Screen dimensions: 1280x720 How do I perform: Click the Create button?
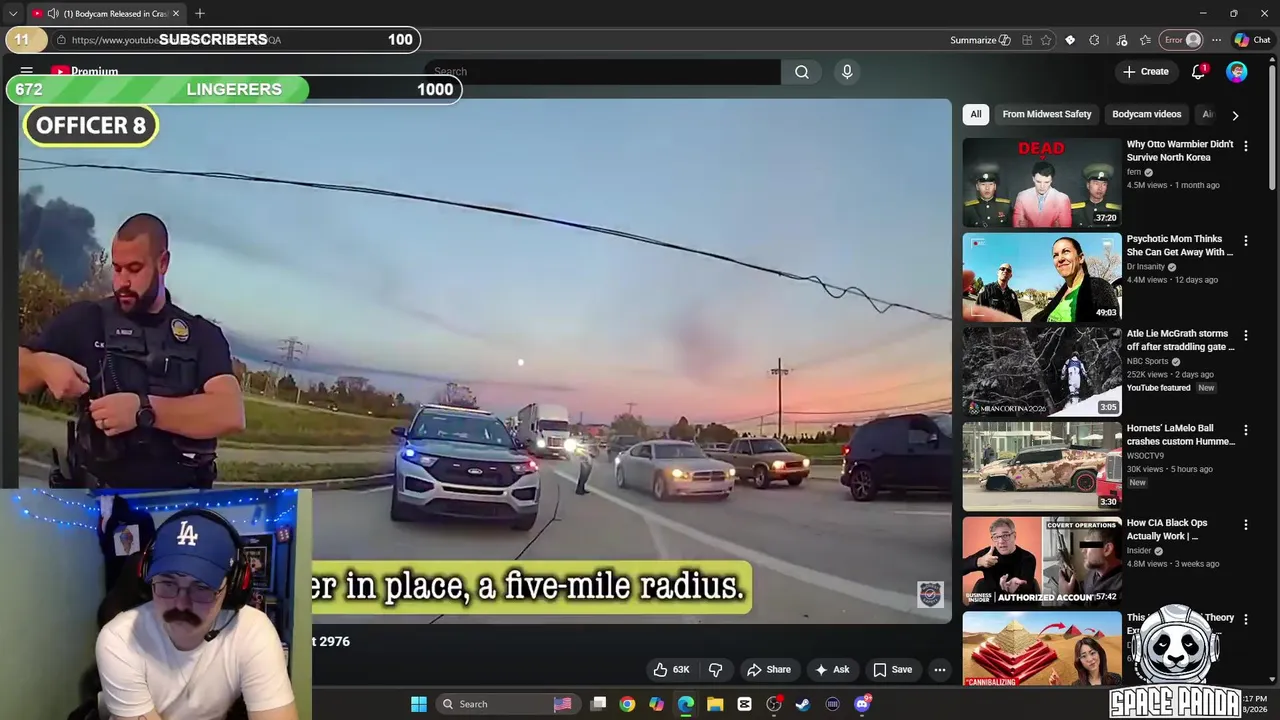pyautogui.click(x=1145, y=72)
